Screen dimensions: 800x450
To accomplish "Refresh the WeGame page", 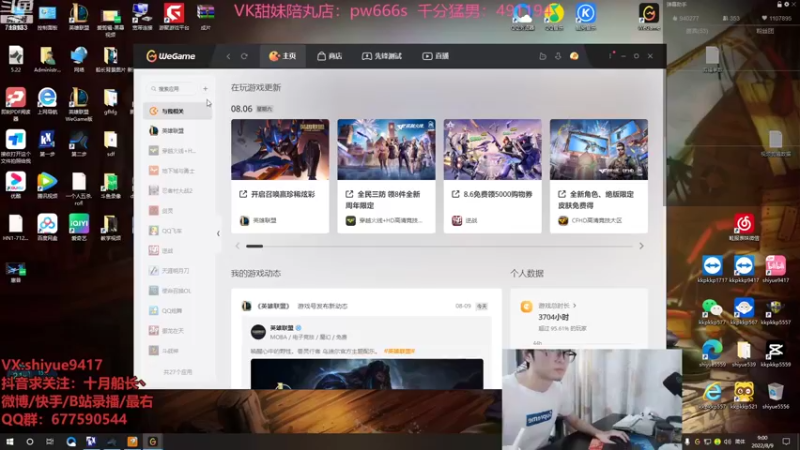I will click(244, 56).
